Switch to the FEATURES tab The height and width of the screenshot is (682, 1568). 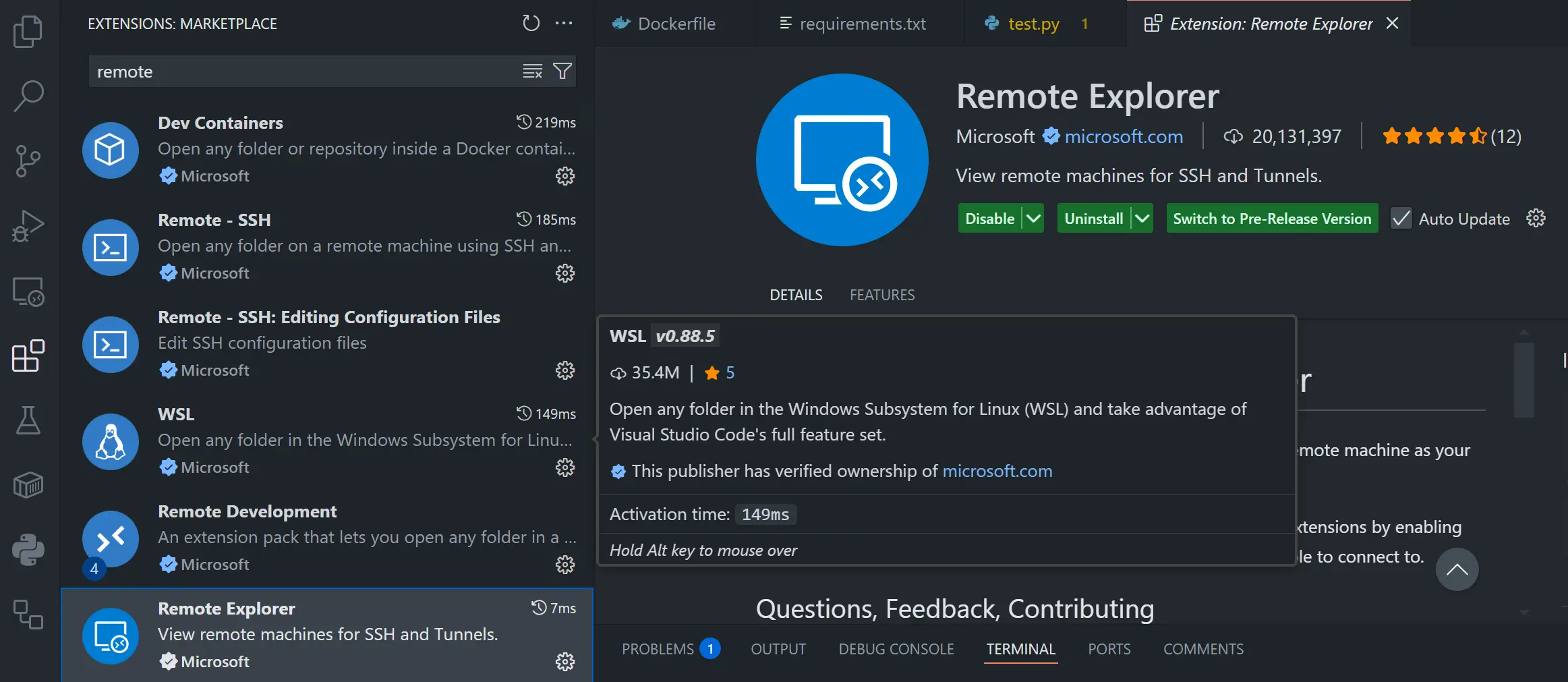coord(882,295)
